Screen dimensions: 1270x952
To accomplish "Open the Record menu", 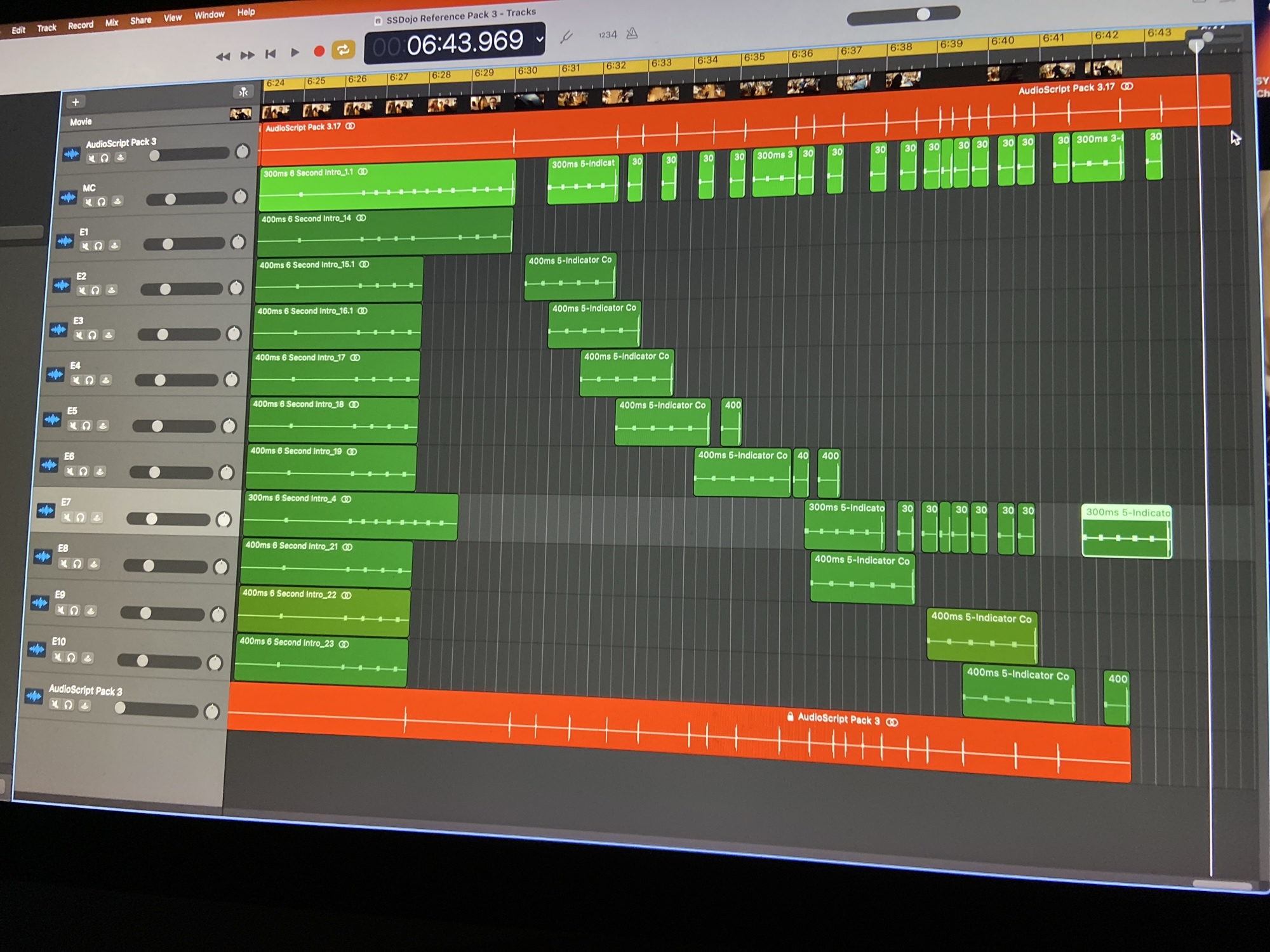I will pos(81,25).
